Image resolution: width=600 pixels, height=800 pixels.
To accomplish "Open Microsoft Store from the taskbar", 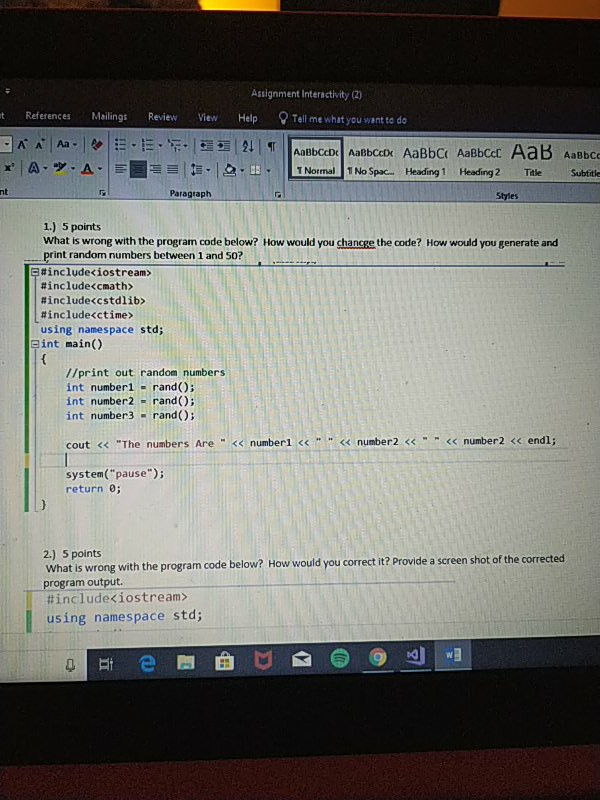I will pyautogui.click(x=224, y=662).
